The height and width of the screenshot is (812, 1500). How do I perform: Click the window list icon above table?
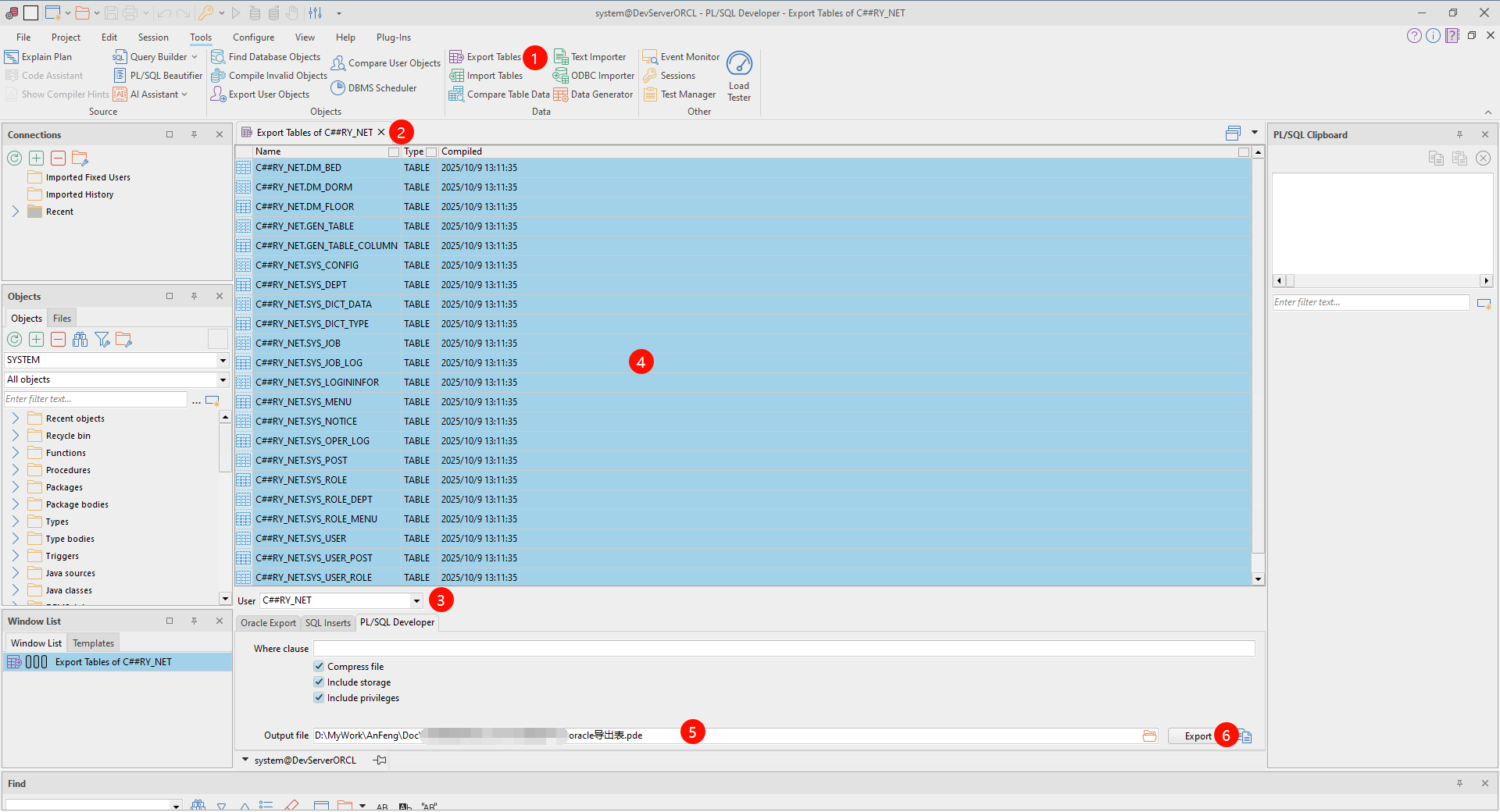click(1233, 134)
